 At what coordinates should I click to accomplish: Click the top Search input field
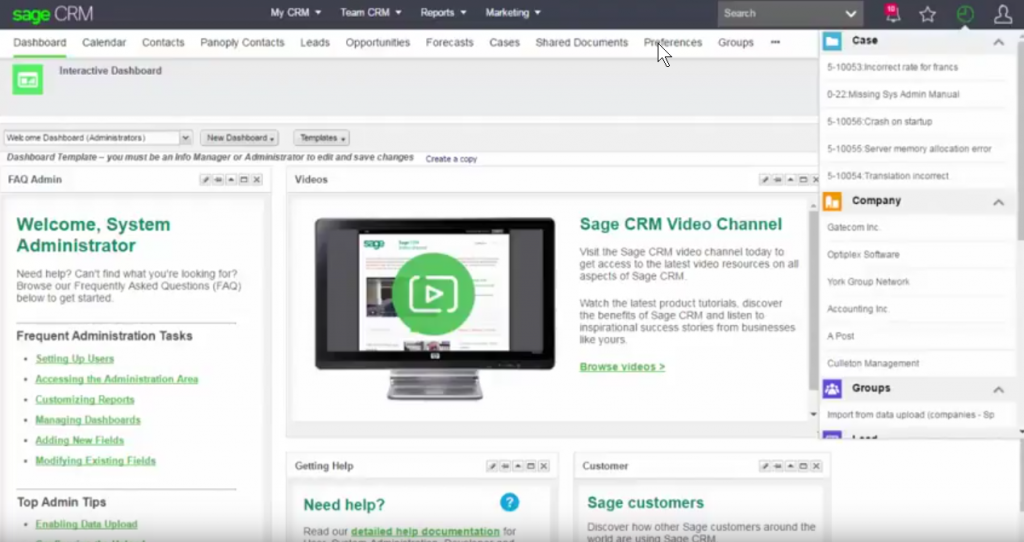(780, 14)
